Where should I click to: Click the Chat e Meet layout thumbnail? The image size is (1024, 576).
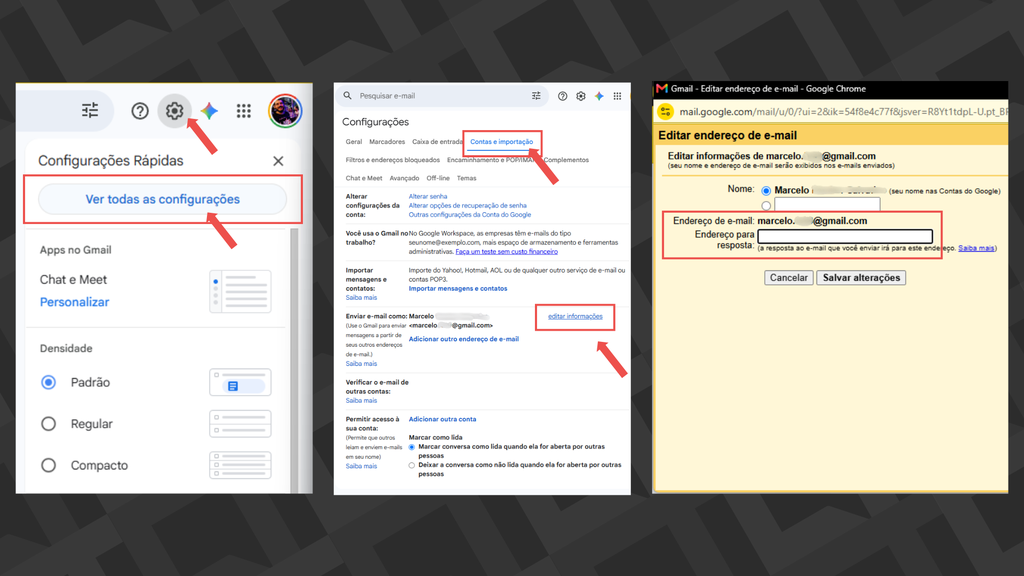coord(240,291)
